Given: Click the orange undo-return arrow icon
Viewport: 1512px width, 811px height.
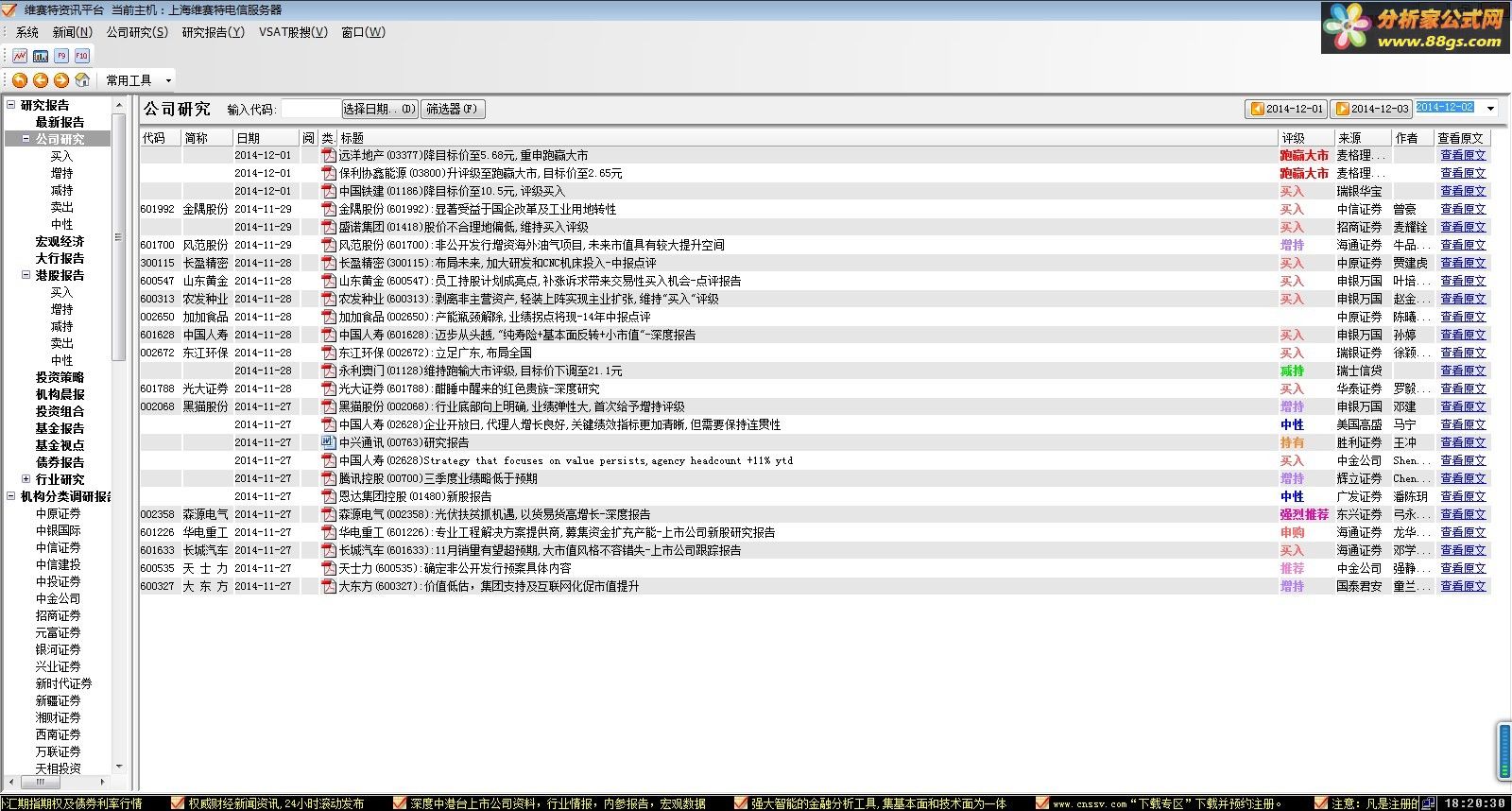Looking at the screenshot, I should [20, 80].
